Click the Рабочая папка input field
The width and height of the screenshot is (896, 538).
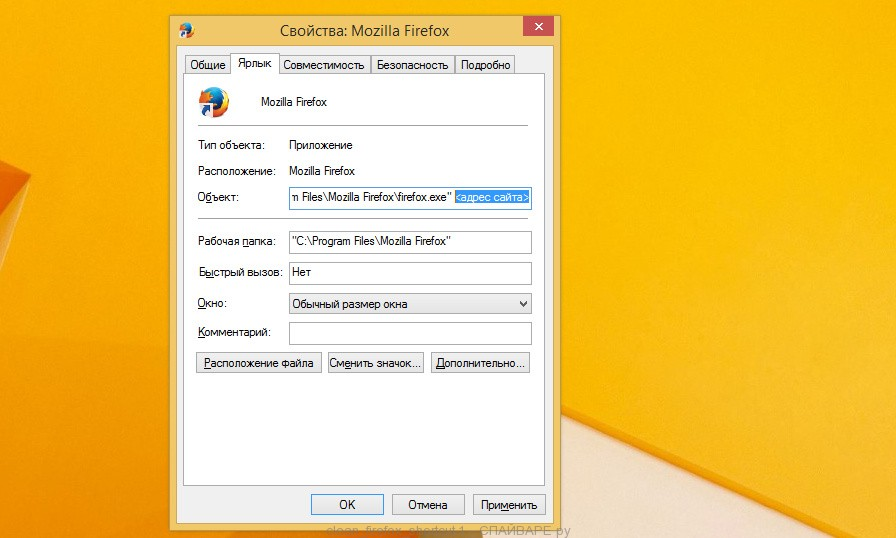(410, 242)
